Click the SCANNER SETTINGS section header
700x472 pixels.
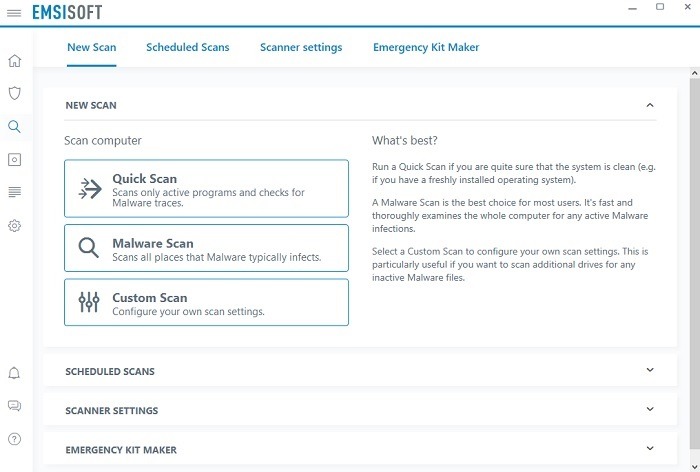pyautogui.click(x=360, y=410)
